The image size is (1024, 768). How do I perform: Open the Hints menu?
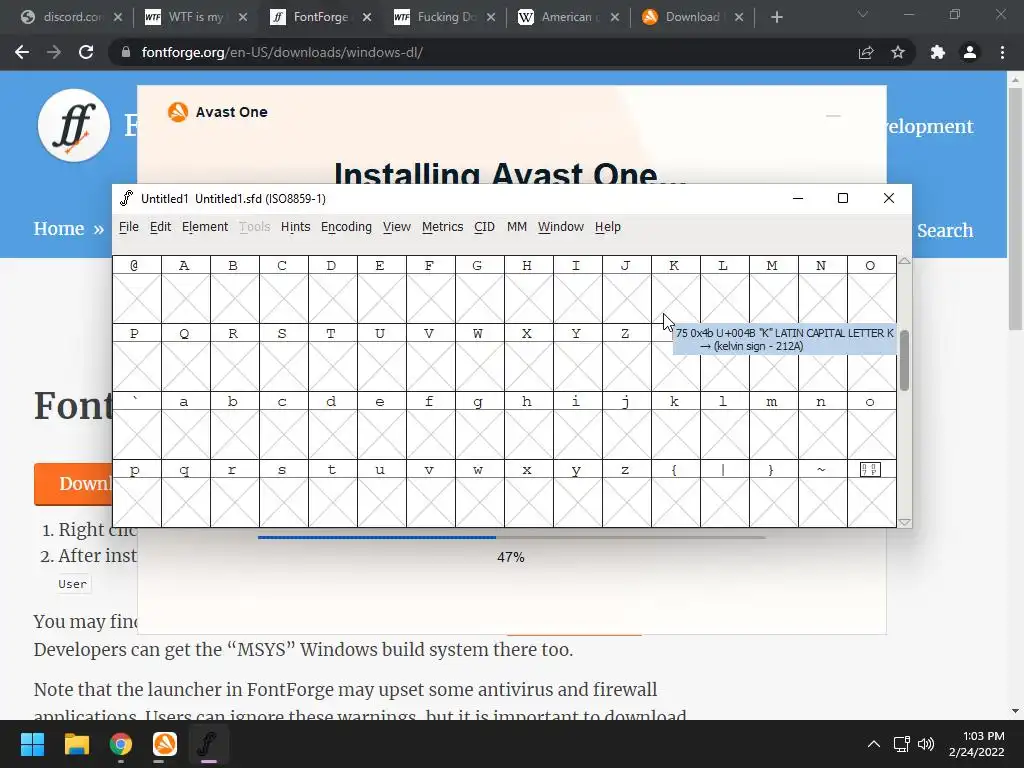pos(295,227)
